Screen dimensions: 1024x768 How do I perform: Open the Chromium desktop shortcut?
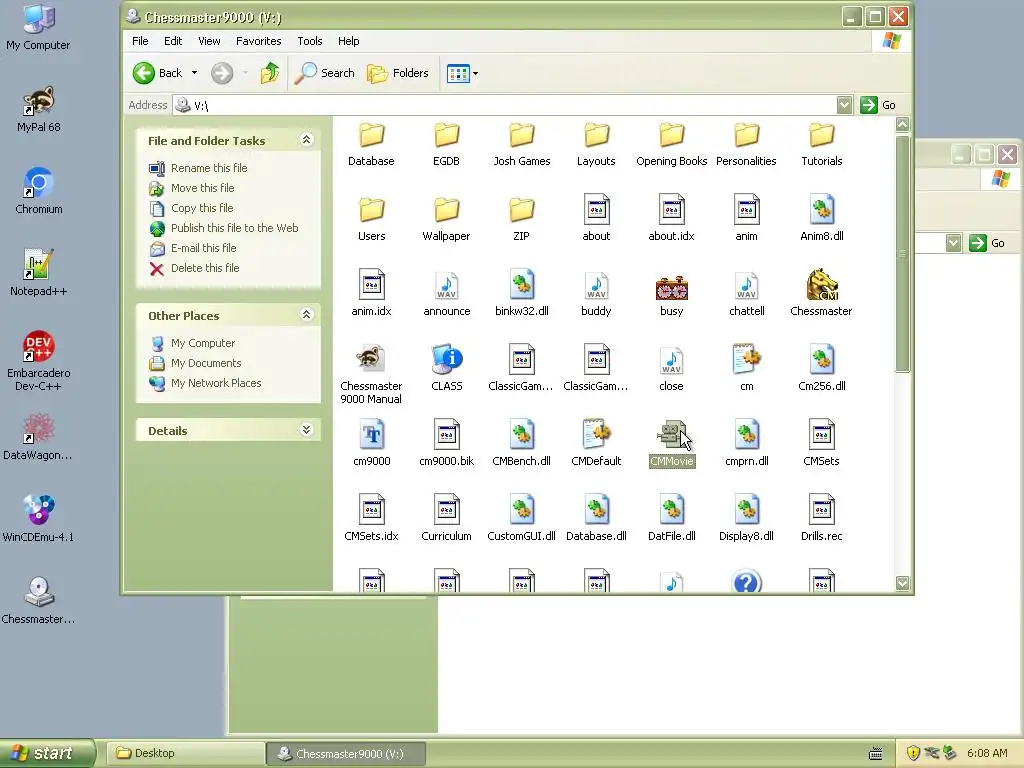pyautogui.click(x=39, y=191)
